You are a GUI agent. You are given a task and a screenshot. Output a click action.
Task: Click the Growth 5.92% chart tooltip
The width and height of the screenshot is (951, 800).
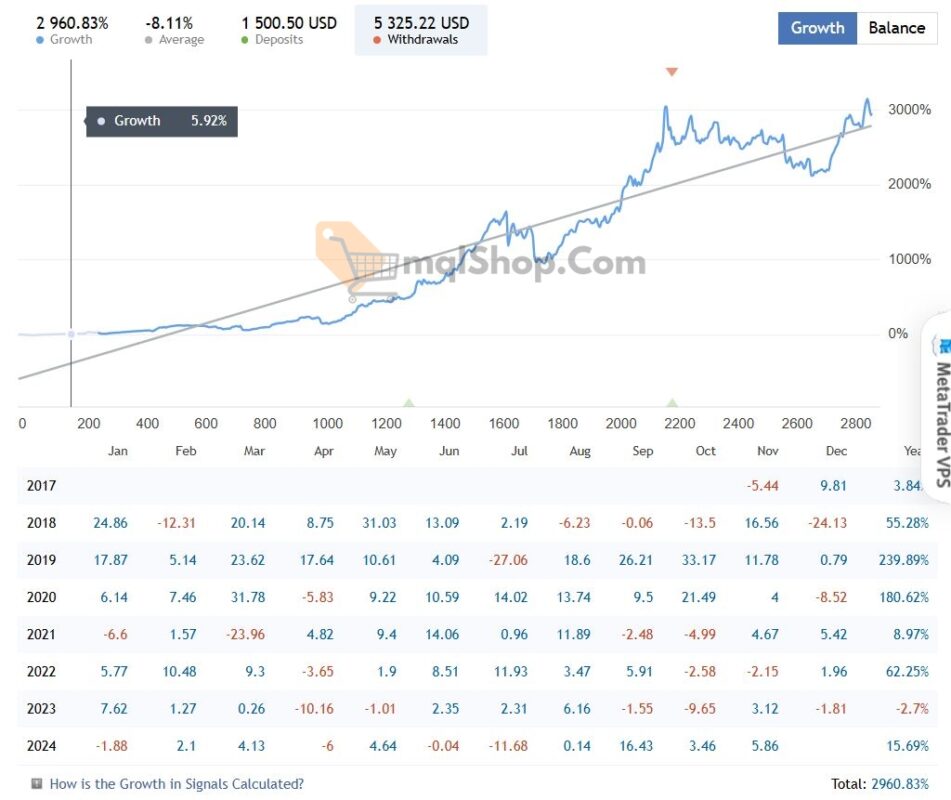tap(162, 121)
